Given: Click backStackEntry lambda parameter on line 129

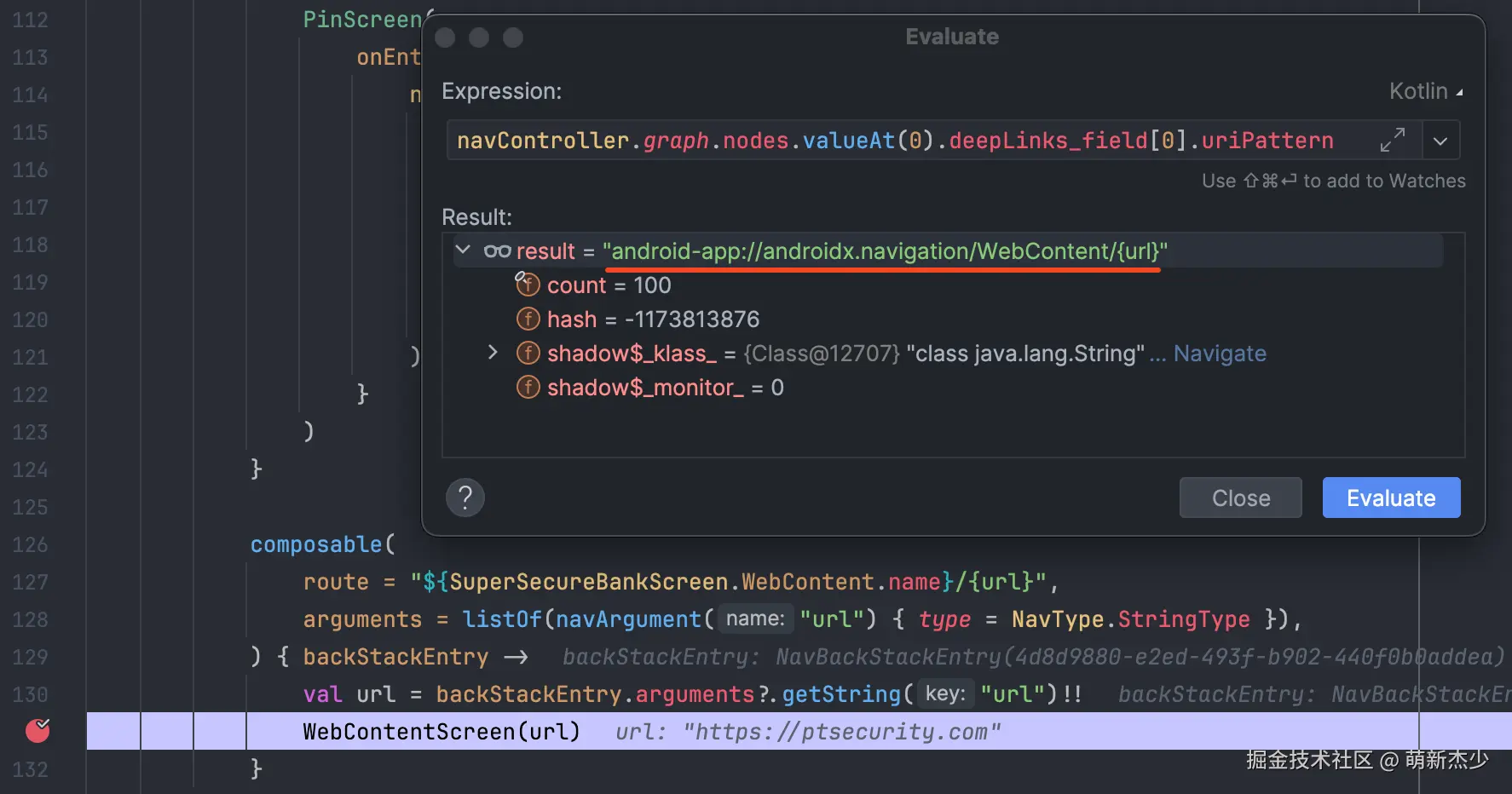Looking at the screenshot, I should (395, 657).
